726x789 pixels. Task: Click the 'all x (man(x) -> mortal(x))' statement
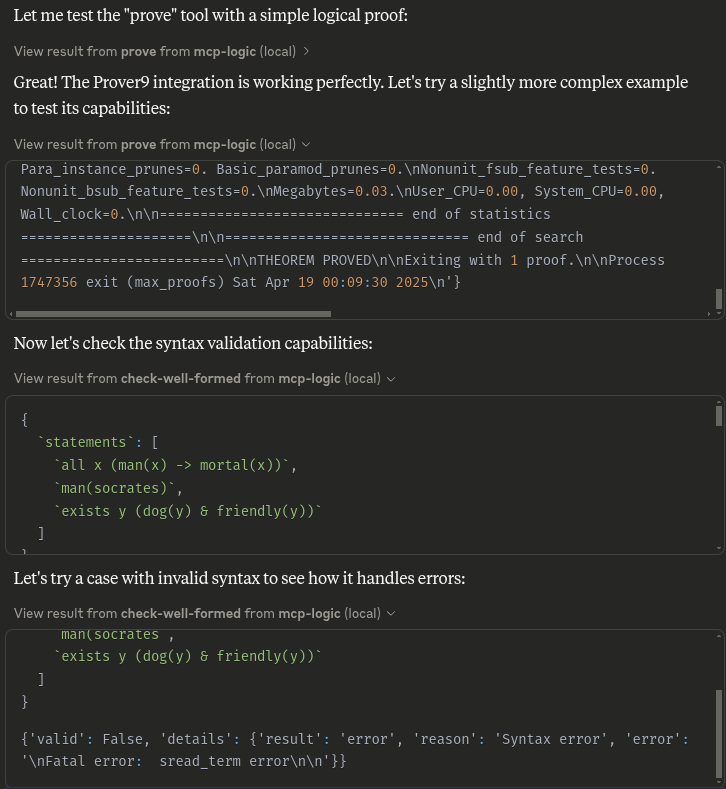pos(175,465)
